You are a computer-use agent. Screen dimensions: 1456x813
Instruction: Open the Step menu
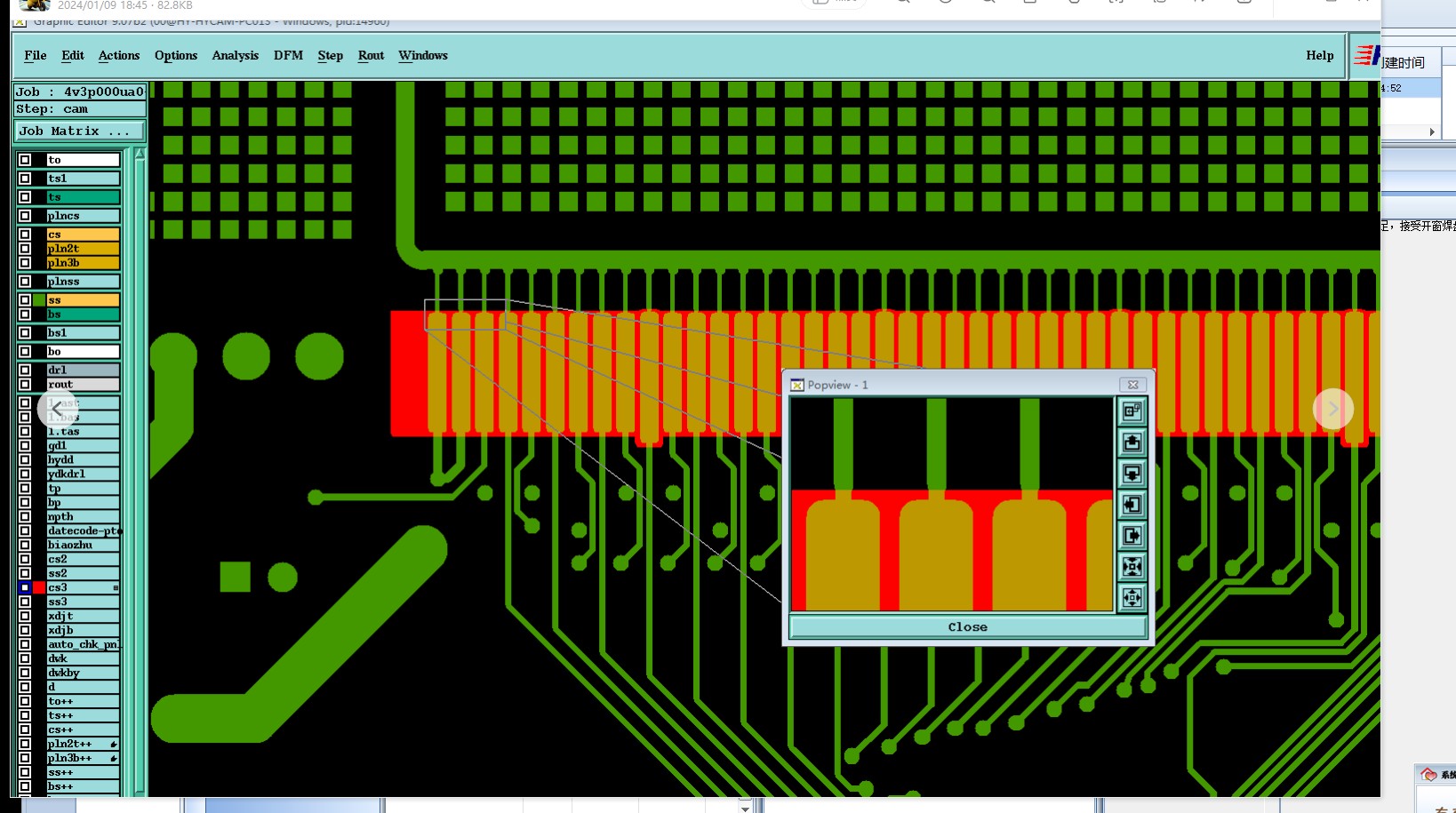[331, 55]
